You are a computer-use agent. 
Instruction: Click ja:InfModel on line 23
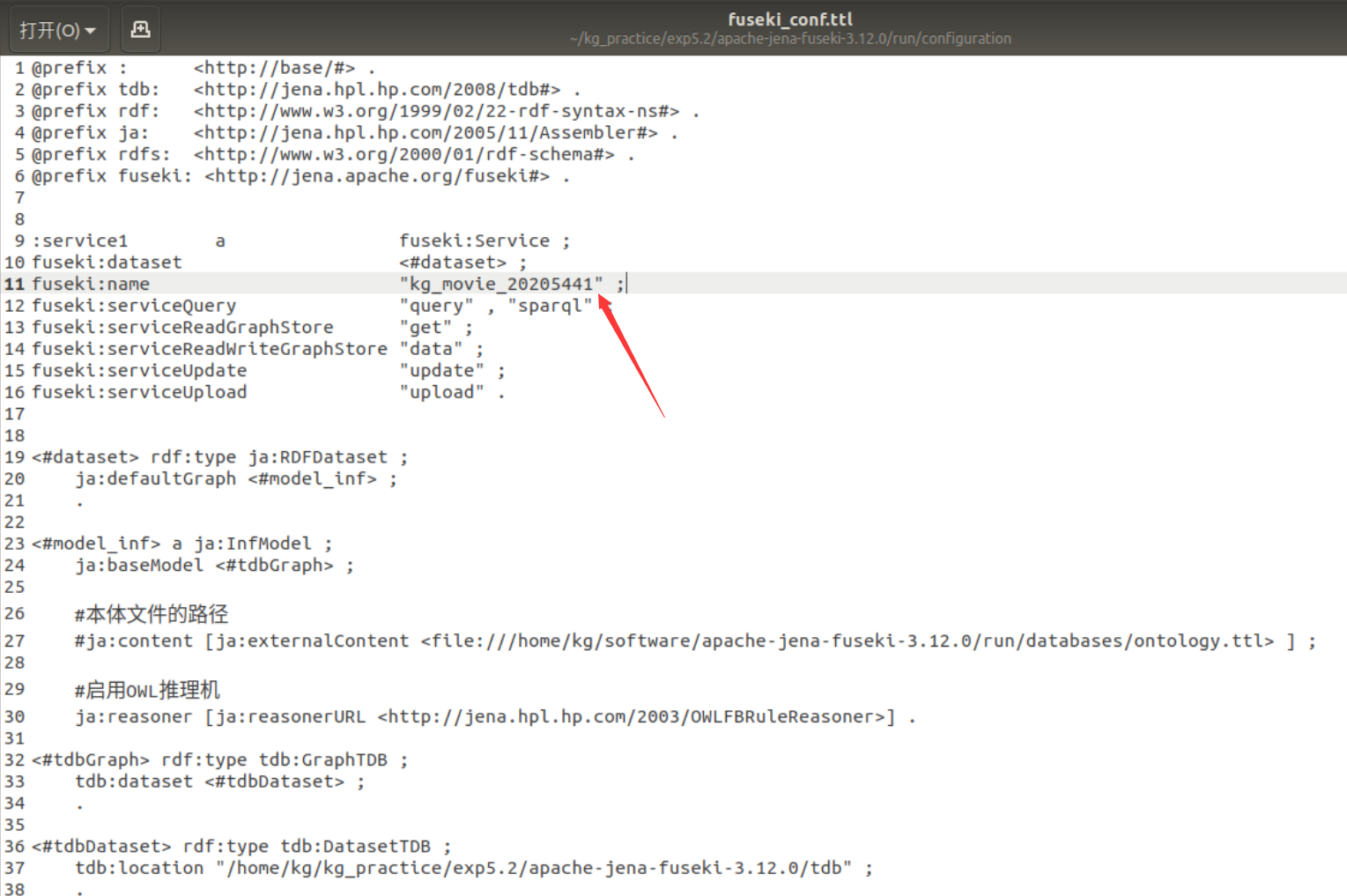coord(253,544)
